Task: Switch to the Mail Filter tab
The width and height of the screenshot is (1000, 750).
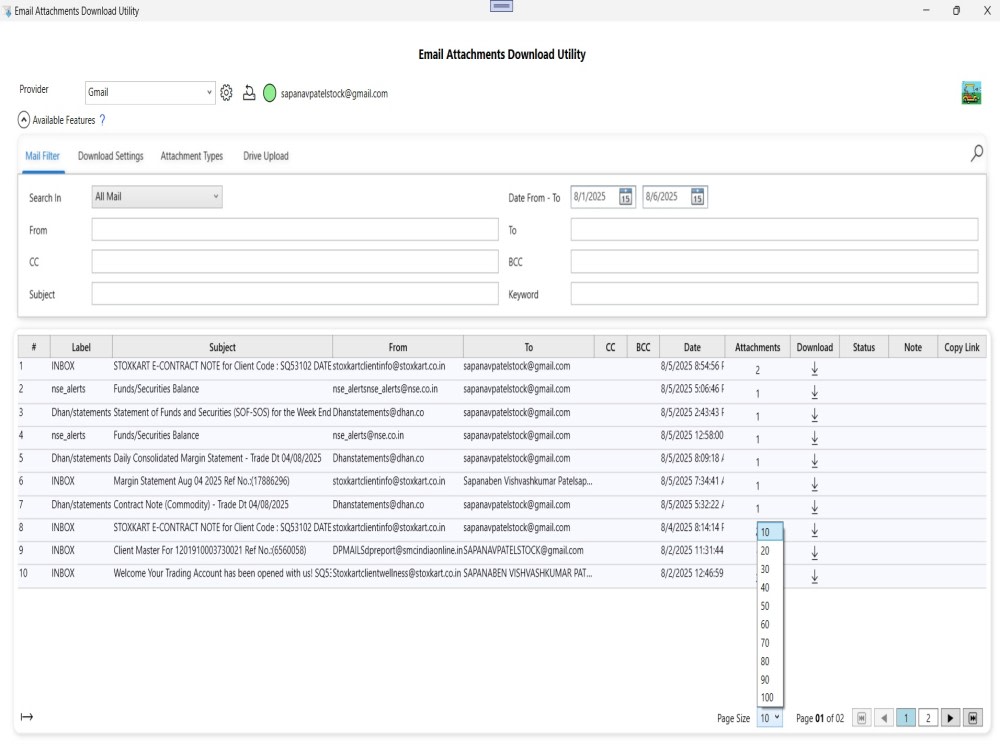Action: pos(43,156)
